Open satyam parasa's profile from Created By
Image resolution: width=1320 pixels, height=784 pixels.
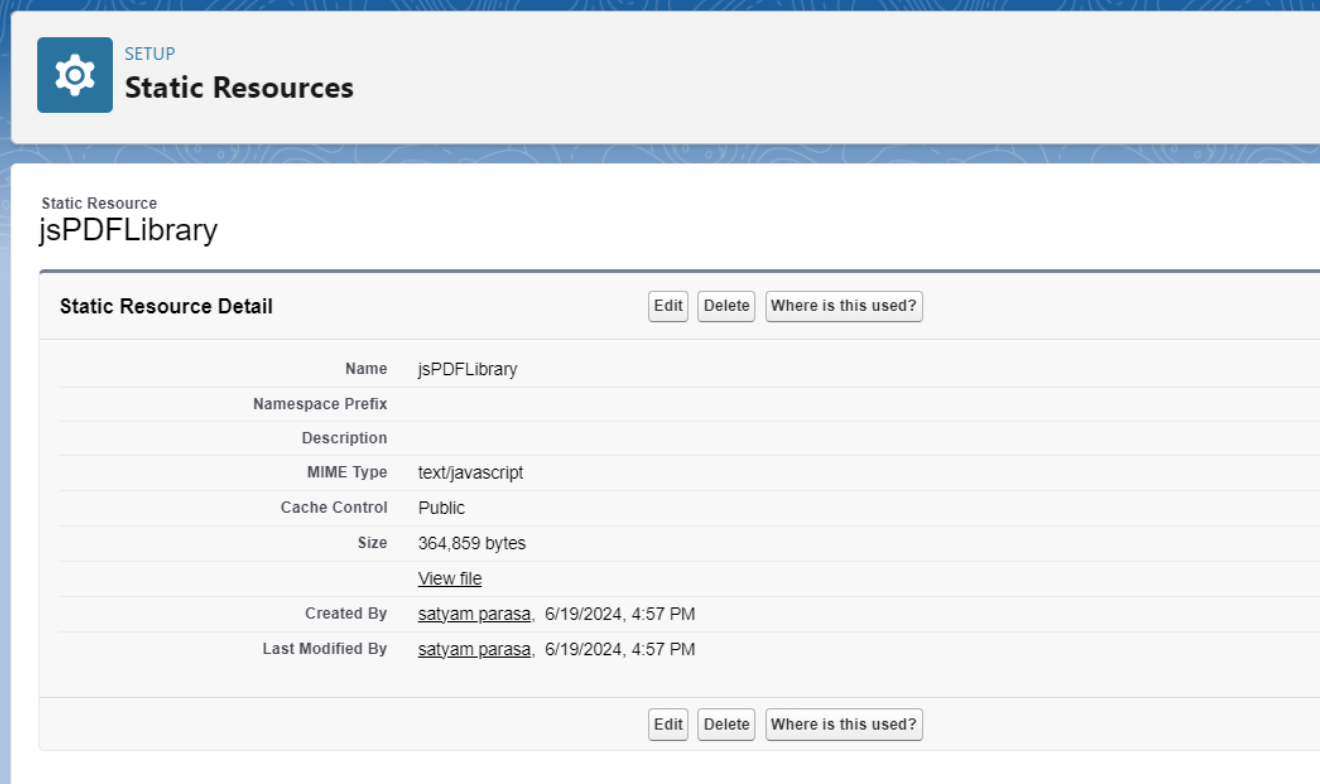[x=474, y=613]
